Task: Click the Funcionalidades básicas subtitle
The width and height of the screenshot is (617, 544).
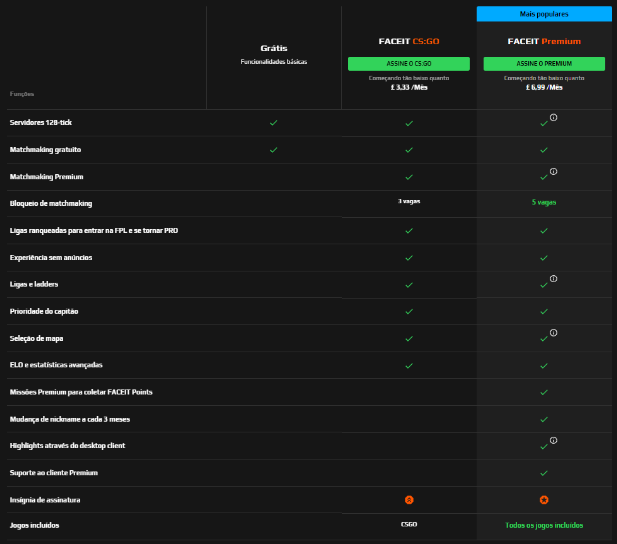Action: (274, 62)
